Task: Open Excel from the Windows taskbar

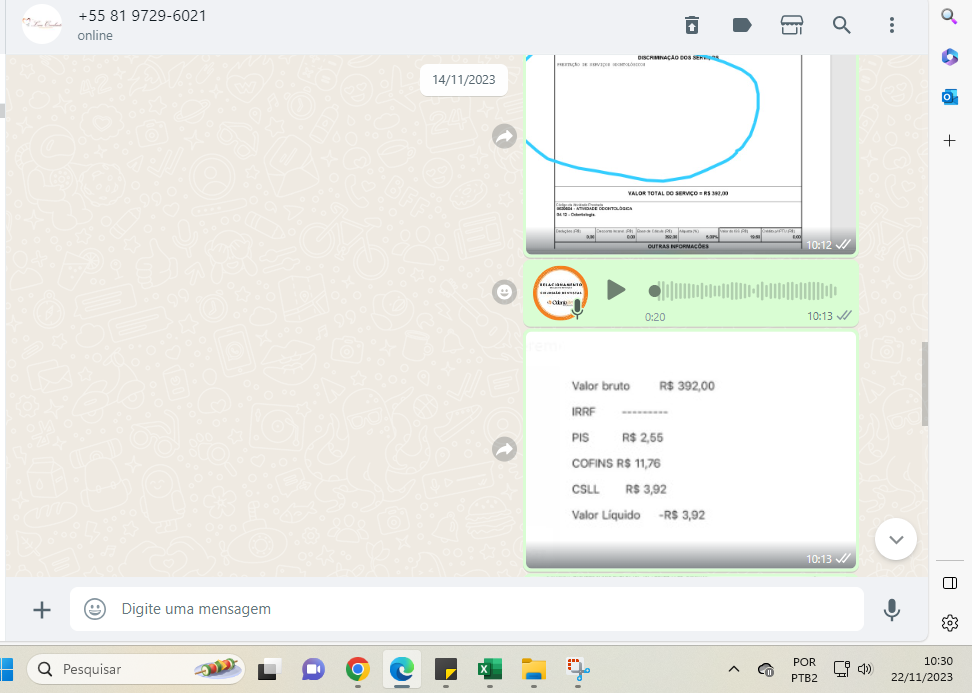Action: 490,669
